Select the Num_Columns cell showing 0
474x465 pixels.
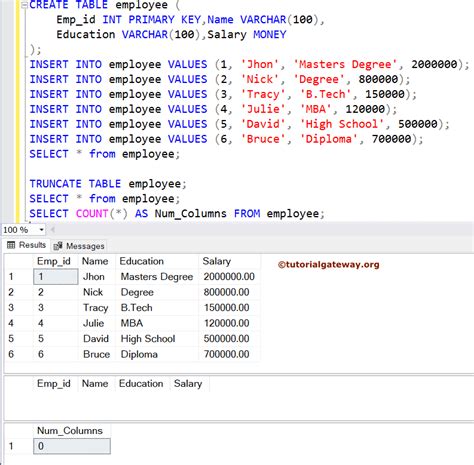click(x=72, y=446)
